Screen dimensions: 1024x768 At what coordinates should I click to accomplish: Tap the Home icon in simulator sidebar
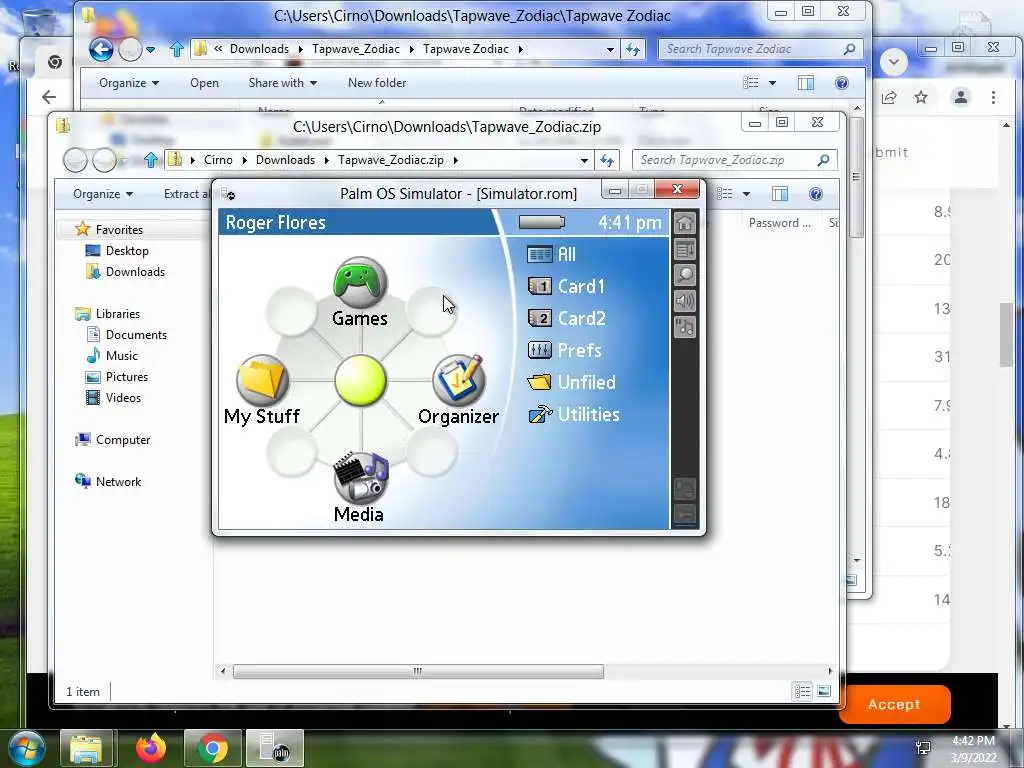point(684,223)
